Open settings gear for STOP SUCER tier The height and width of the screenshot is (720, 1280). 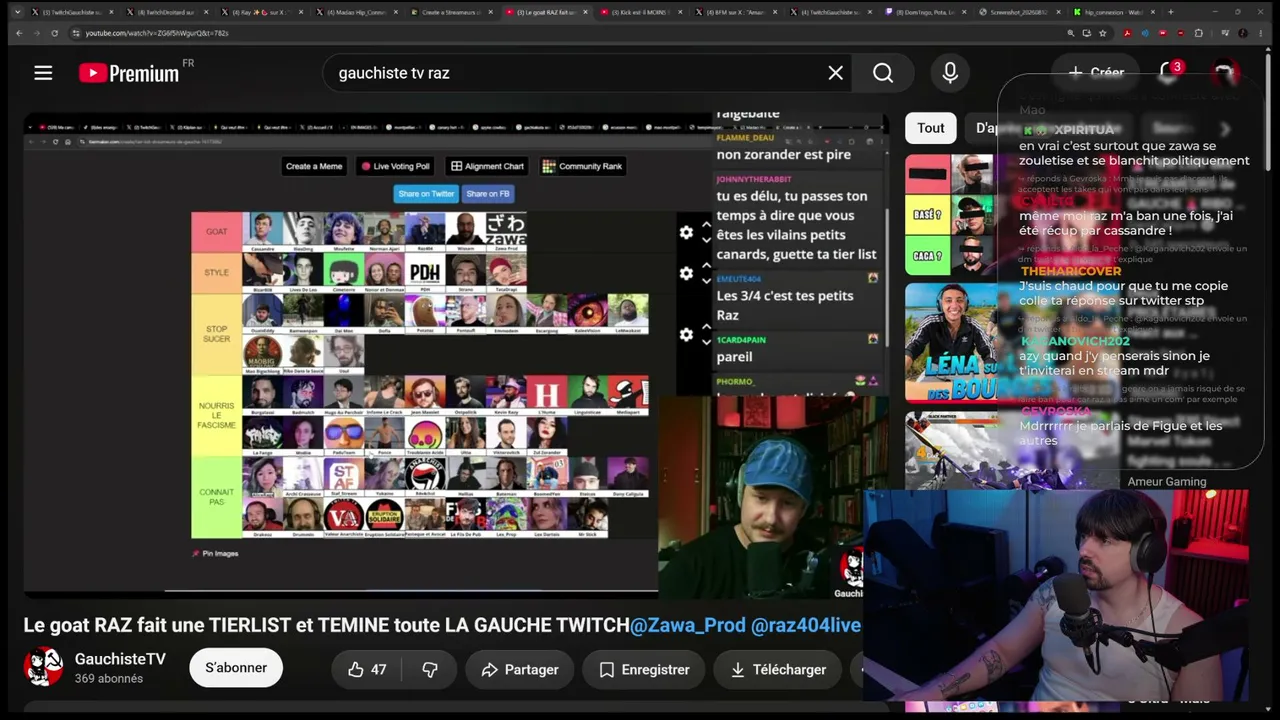click(686, 334)
